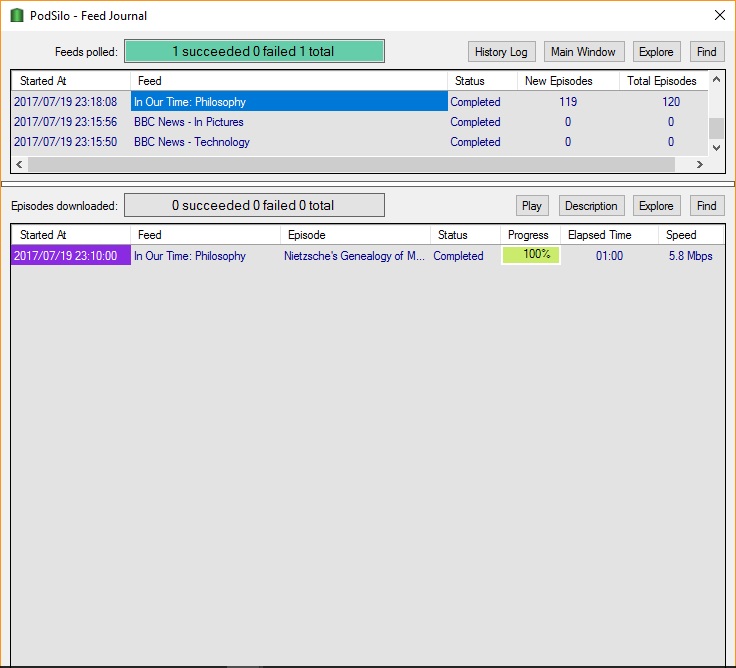The height and width of the screenshot is (668, 736).
Task: Open the History Log
Action: (501, 52)
